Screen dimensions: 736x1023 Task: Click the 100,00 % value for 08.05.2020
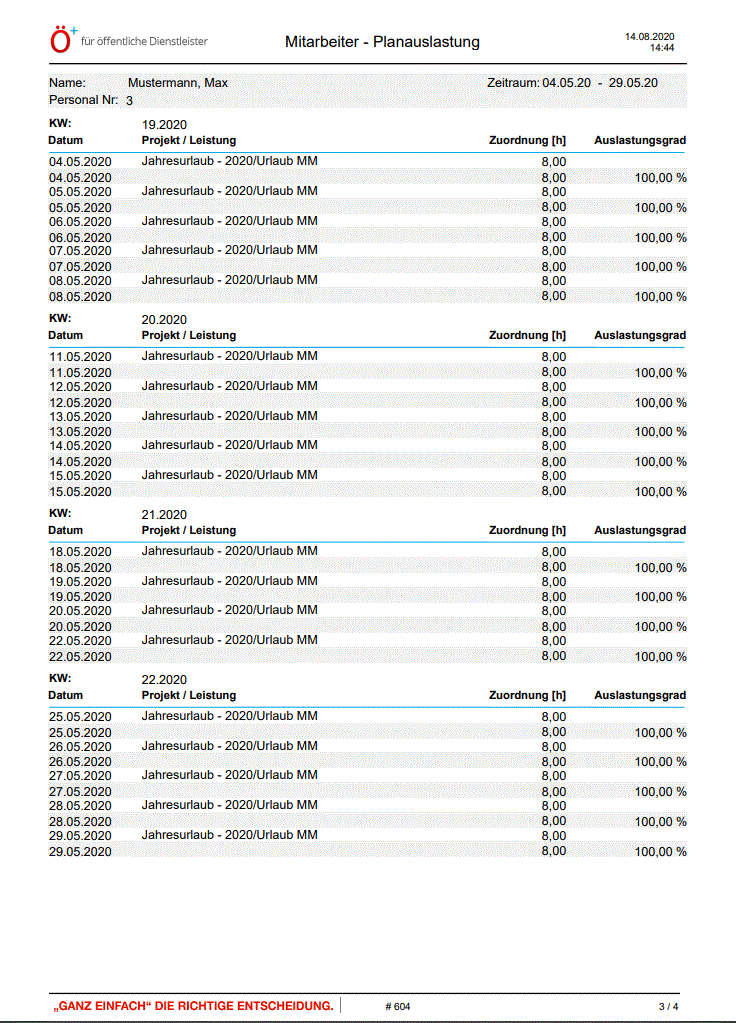(660, 297)
